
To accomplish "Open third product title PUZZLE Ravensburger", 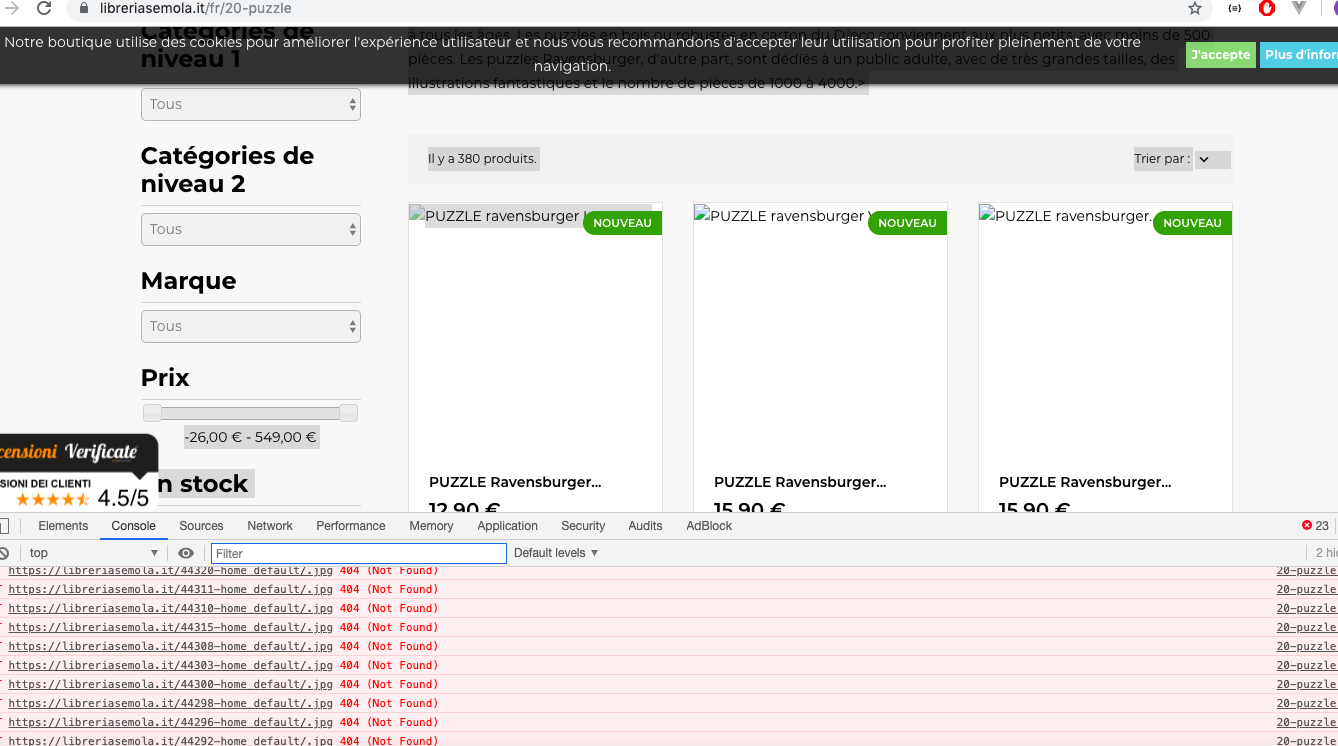I will pyautogui.click(x=1085, y=482).
